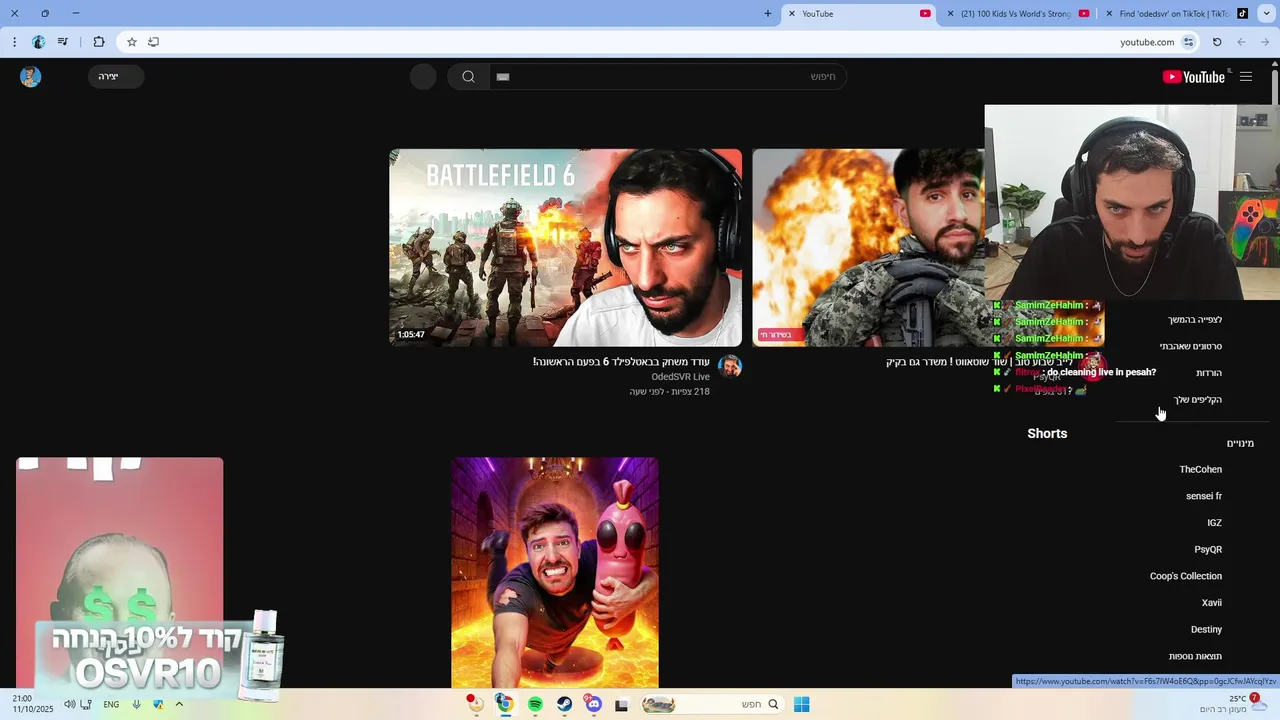Click the channel avatar beside Battlefield video title
Screen dimensions: 1280x720
[730, 366]
